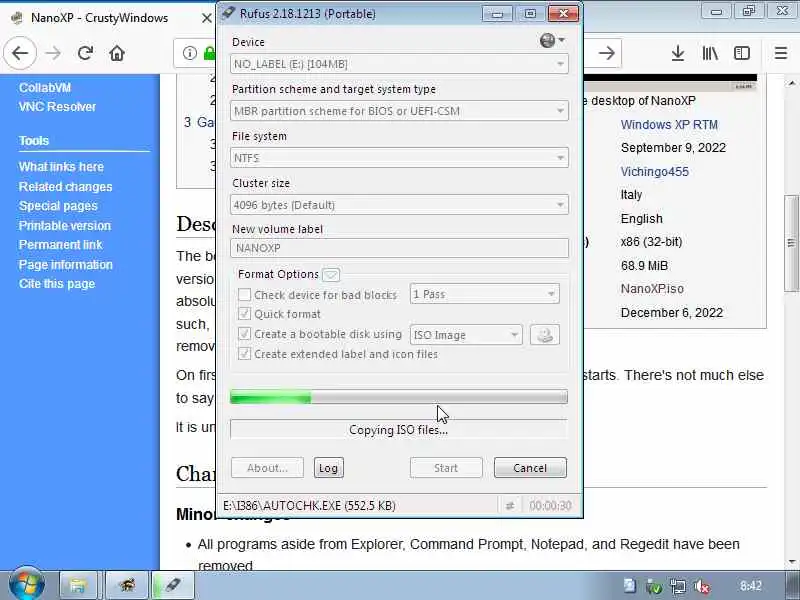
Task: Open the ISO Image dropdown
Action: coord(466,335)
